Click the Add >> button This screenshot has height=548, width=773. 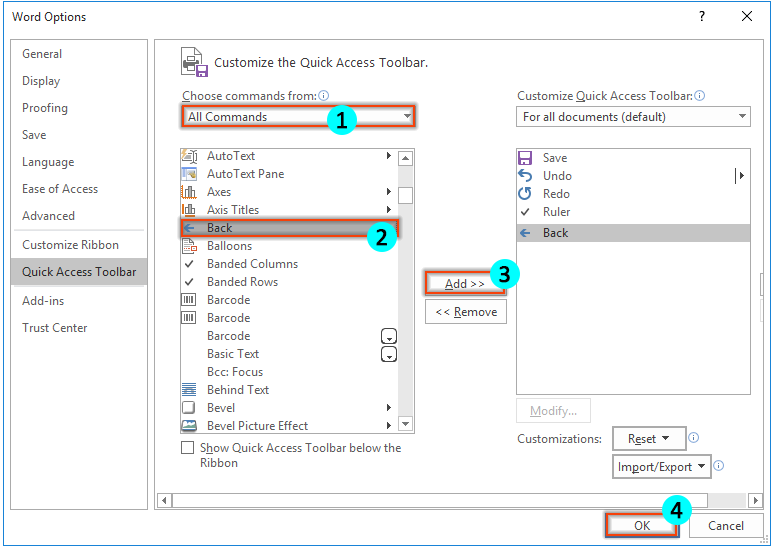pyautogui.click(x=465, y=284)
